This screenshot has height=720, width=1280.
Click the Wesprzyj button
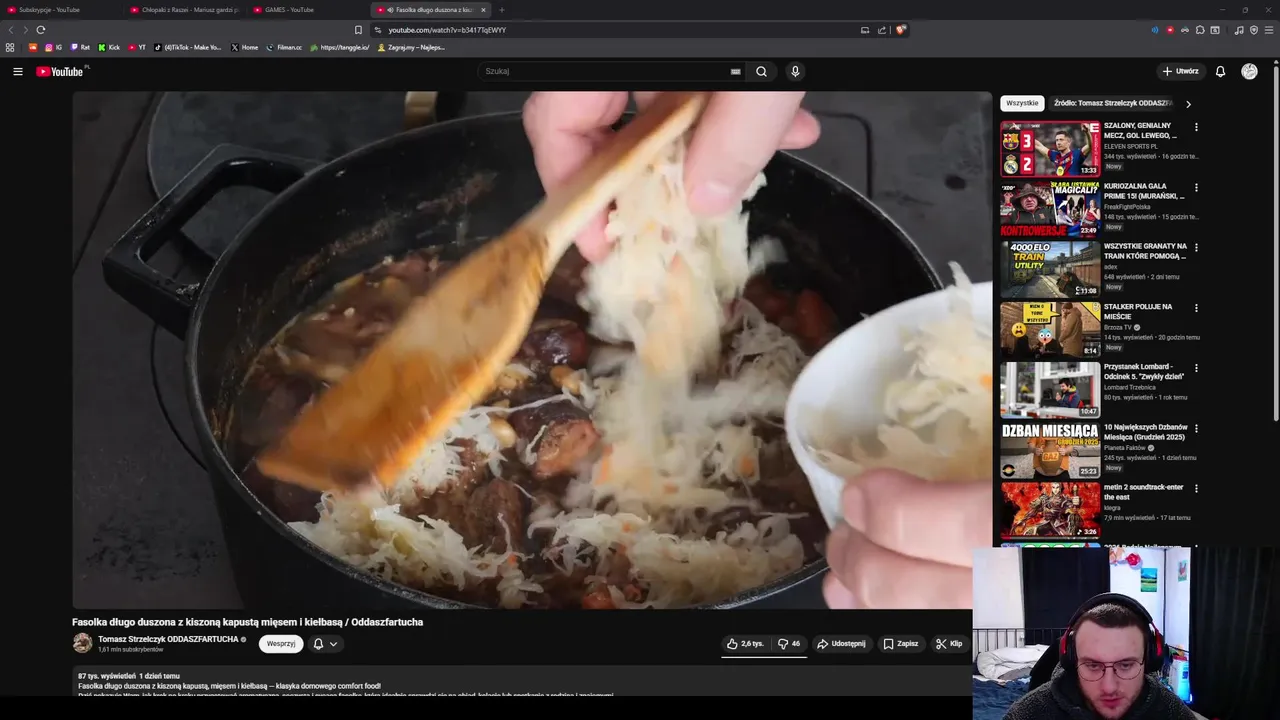click(x=281, y=644)
